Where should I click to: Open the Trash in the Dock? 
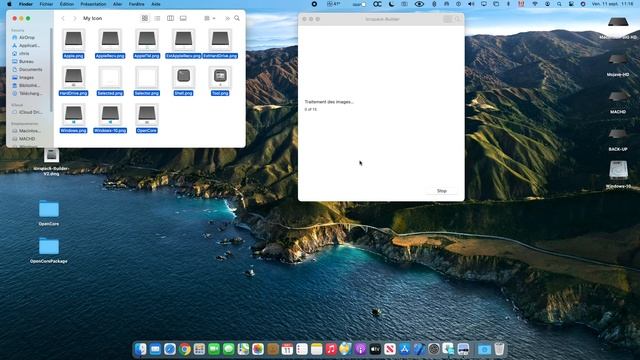(499, 349)
